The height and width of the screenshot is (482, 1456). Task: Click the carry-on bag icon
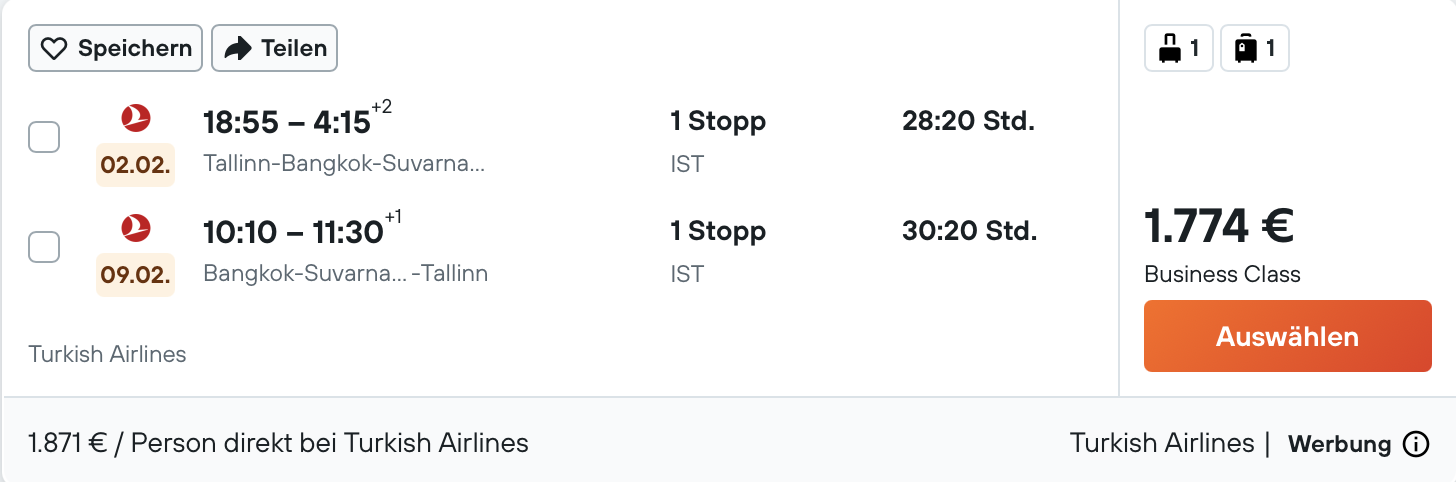click(x=1168, y=48)
